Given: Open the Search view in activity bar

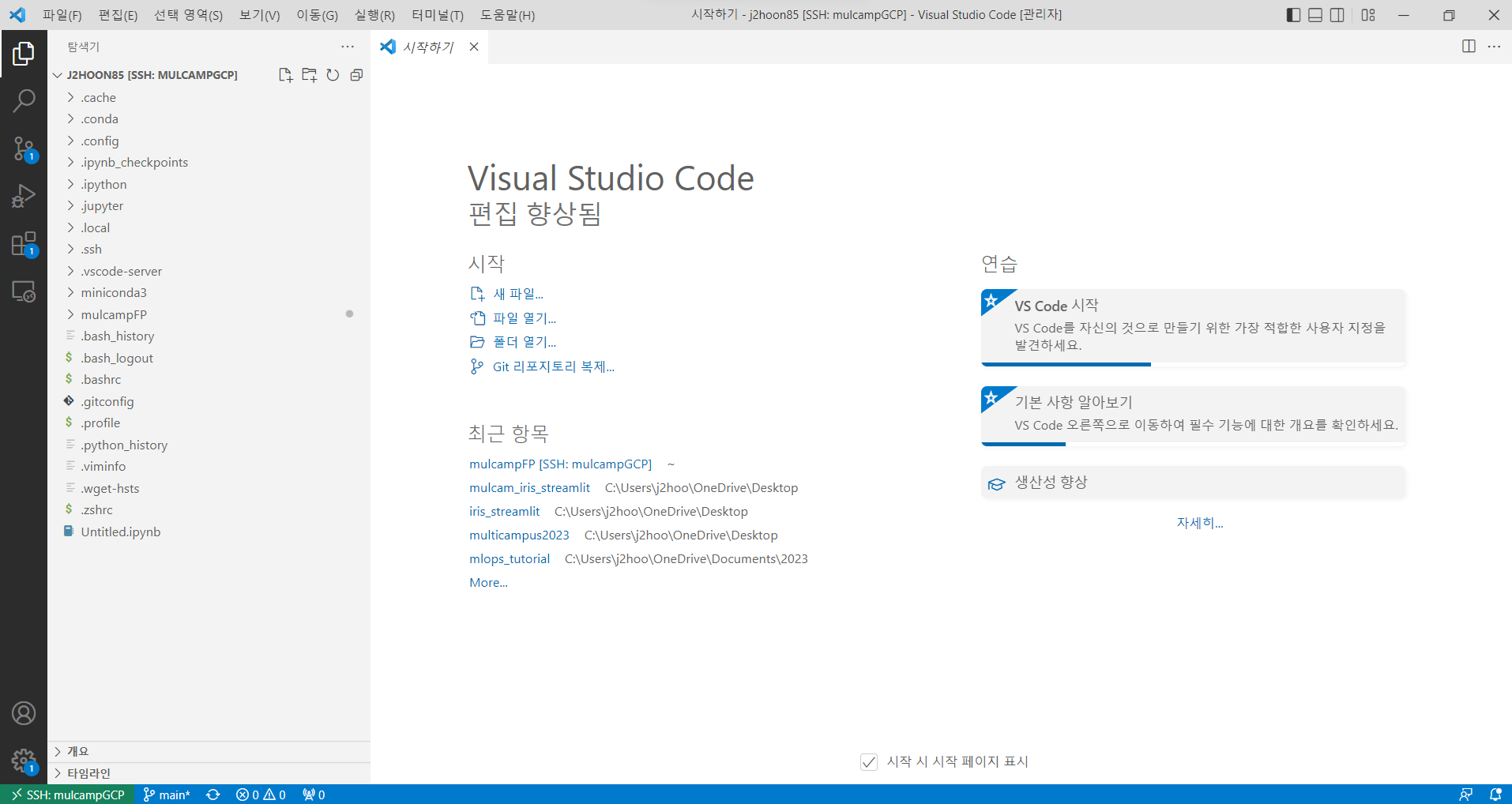Looking at the screenshot, I should [24, 101].
